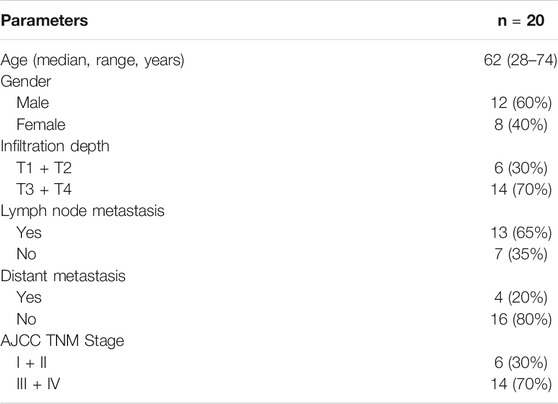The height and width of the screenshot is (404, 558).
Task: Click the Parameters column header
Action: [44, 21]
